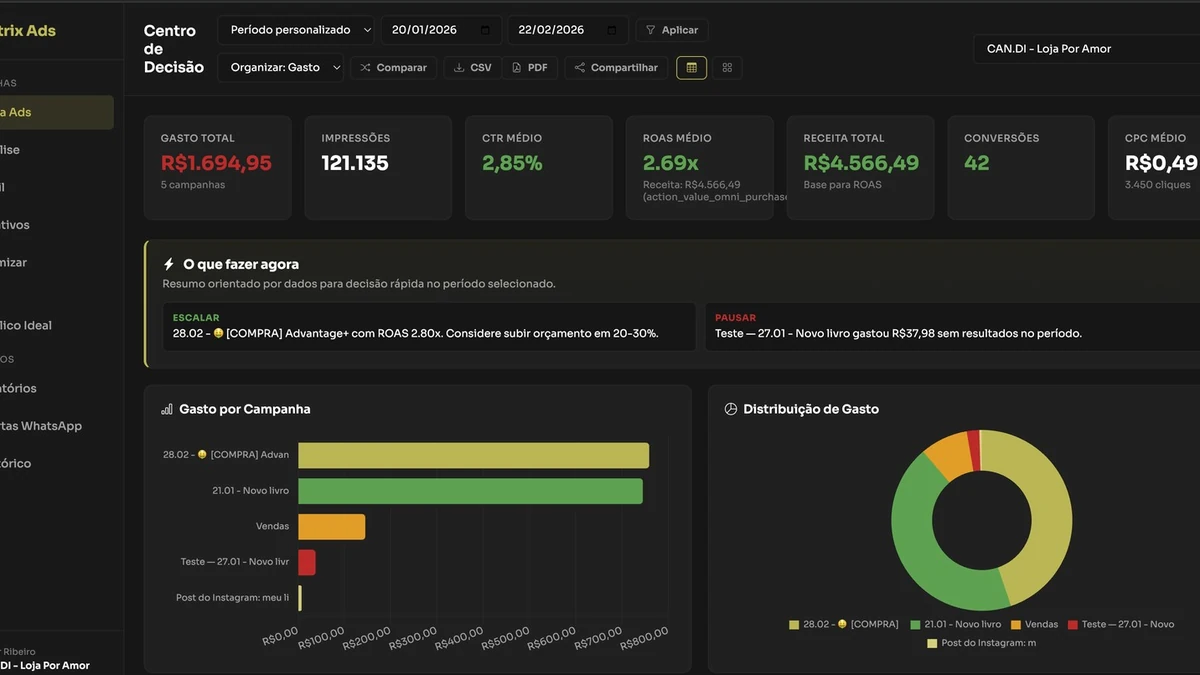
Task: Click the bar chart icon beside Gasto por Campanha
Action: coord(167,409)
